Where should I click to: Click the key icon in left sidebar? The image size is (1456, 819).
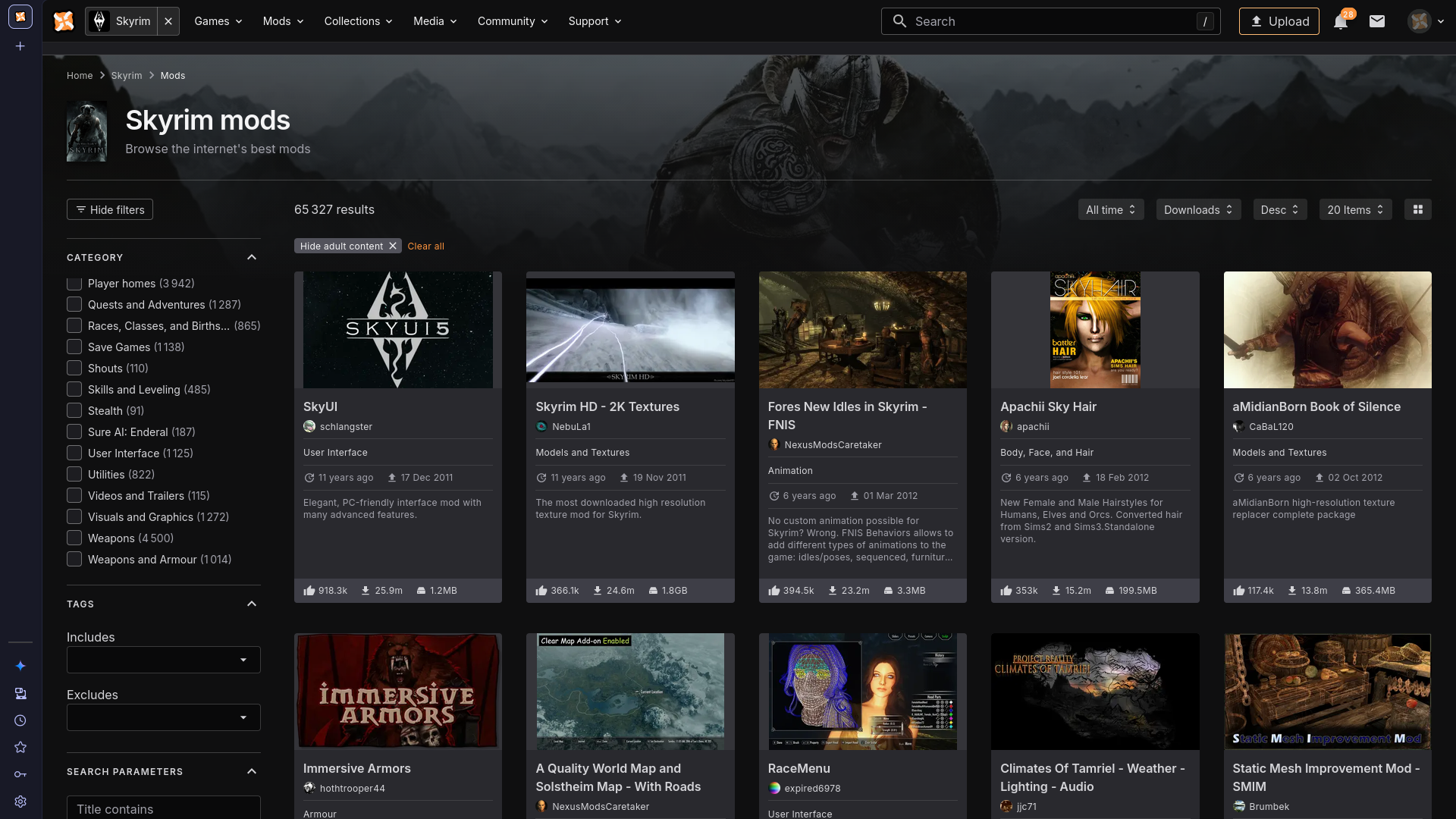click(x=20, y=774)
